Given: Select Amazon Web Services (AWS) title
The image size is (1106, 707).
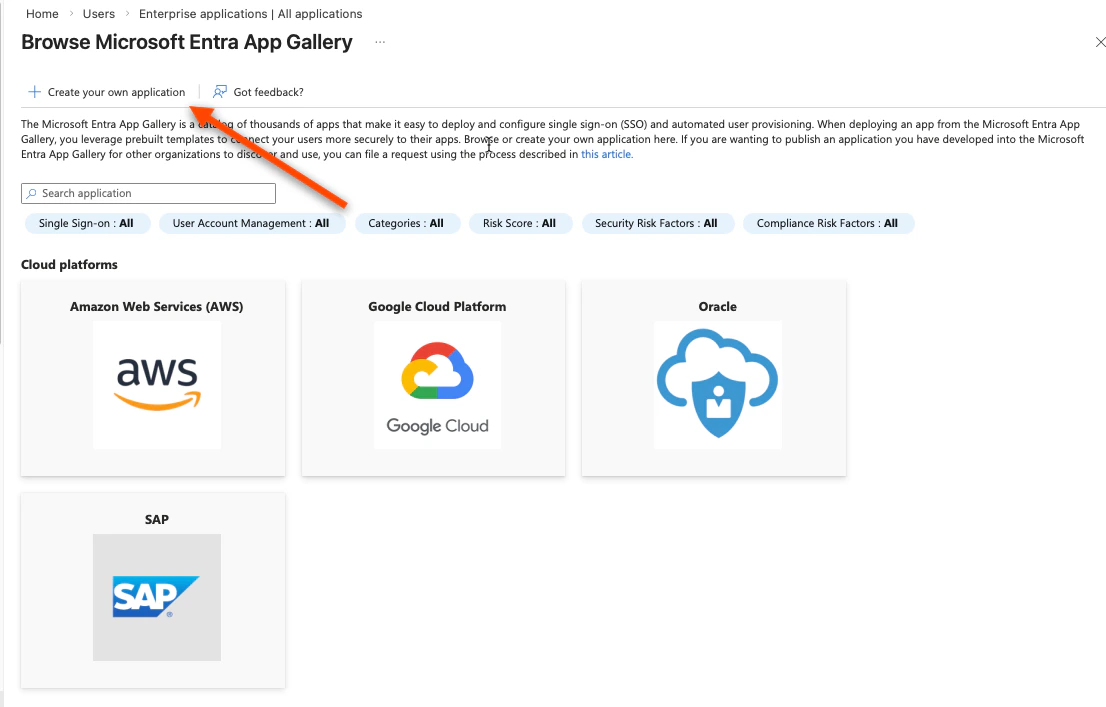Looking at the screenshot, I should [157, 306].
